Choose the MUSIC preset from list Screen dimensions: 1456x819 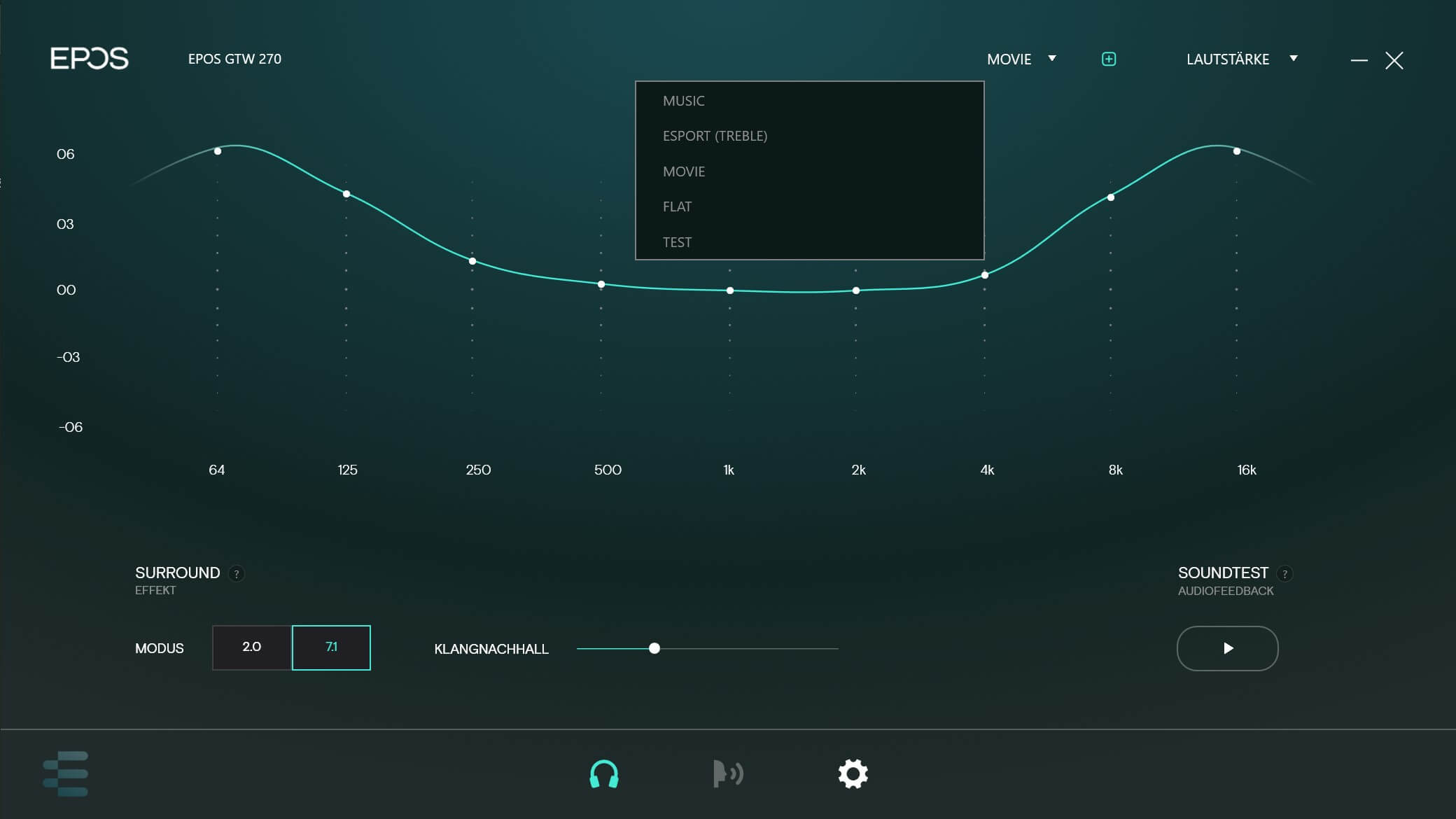point(809,101)
